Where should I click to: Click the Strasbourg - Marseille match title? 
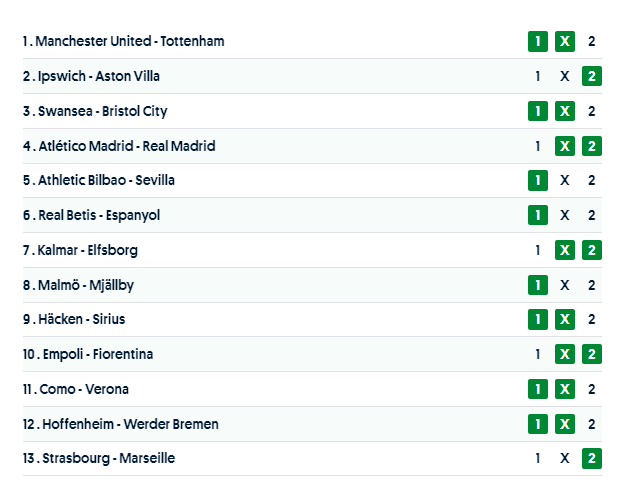point(108,459)
